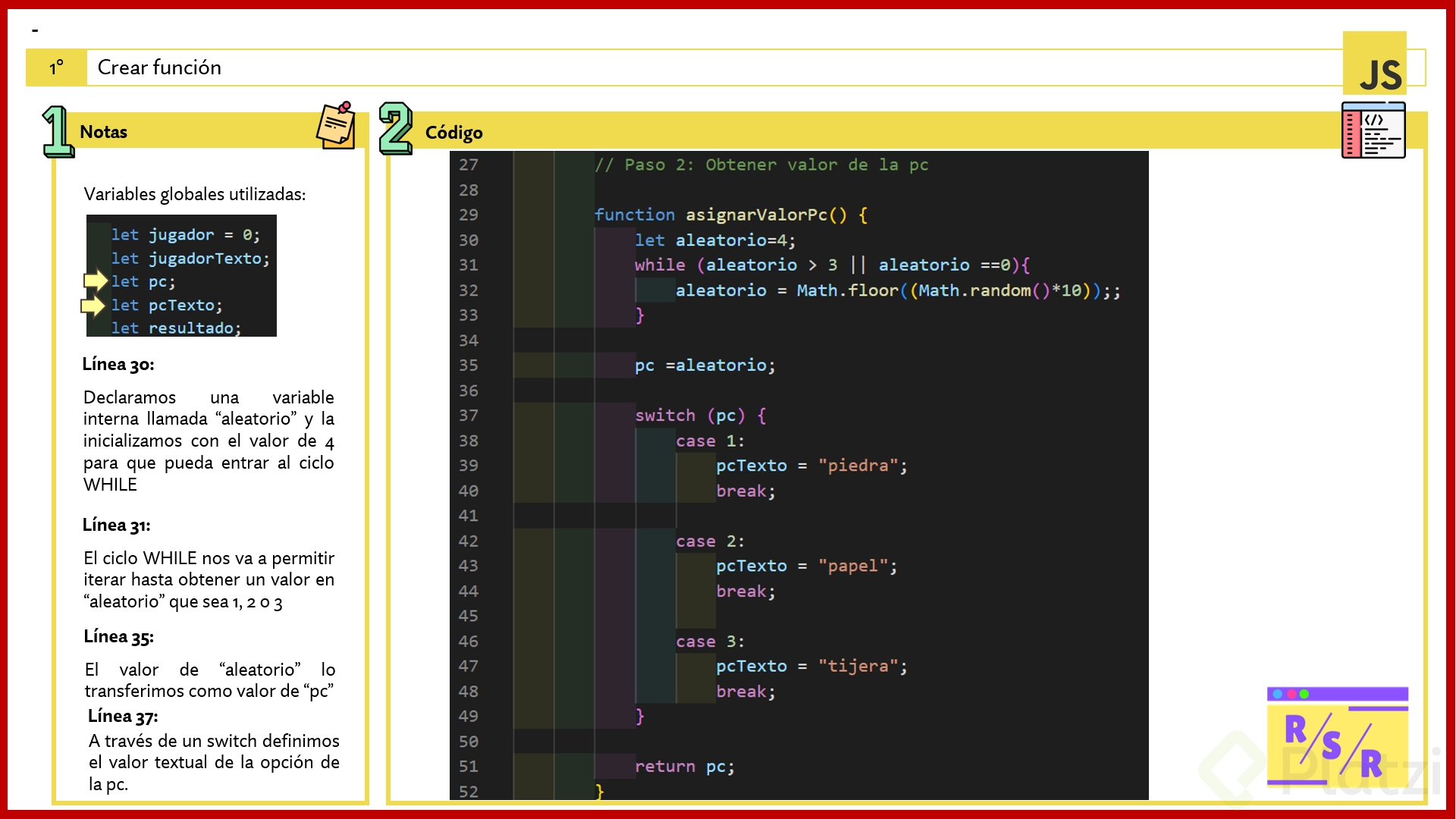This screenshot has height=819, width=1456.
Task: Click the 'break;' on line 48
Action: tap(746, 692)
